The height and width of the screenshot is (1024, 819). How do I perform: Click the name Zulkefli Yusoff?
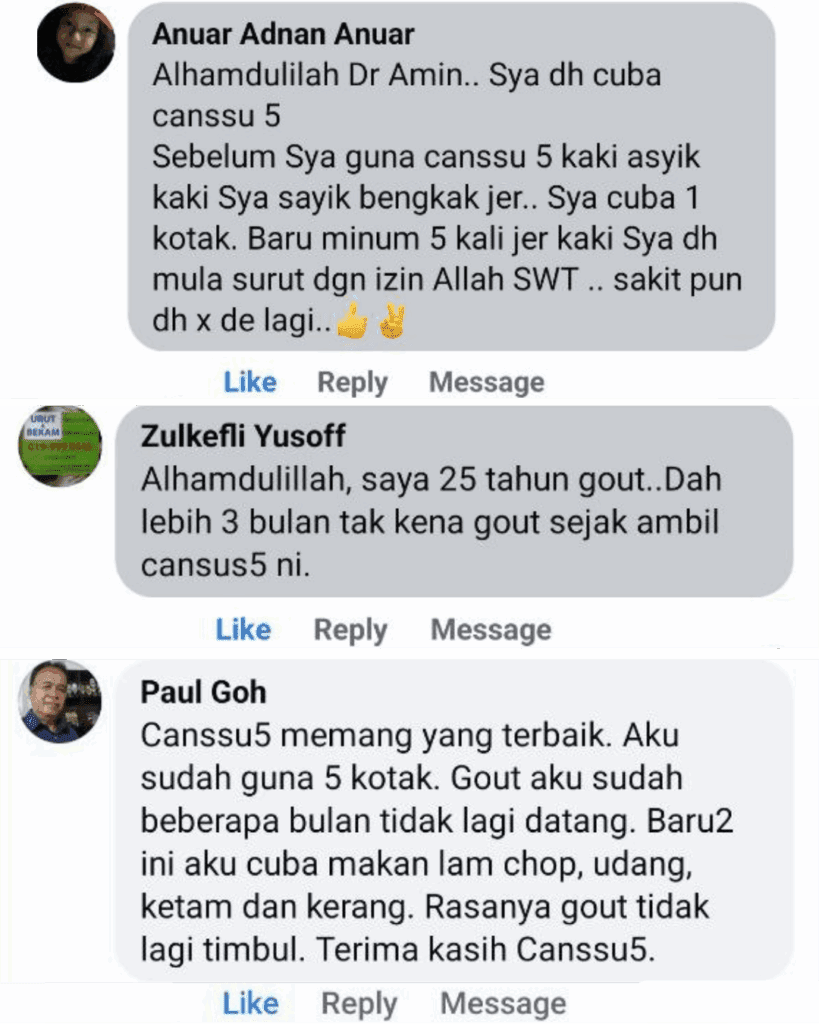click(x=243, y=436)
